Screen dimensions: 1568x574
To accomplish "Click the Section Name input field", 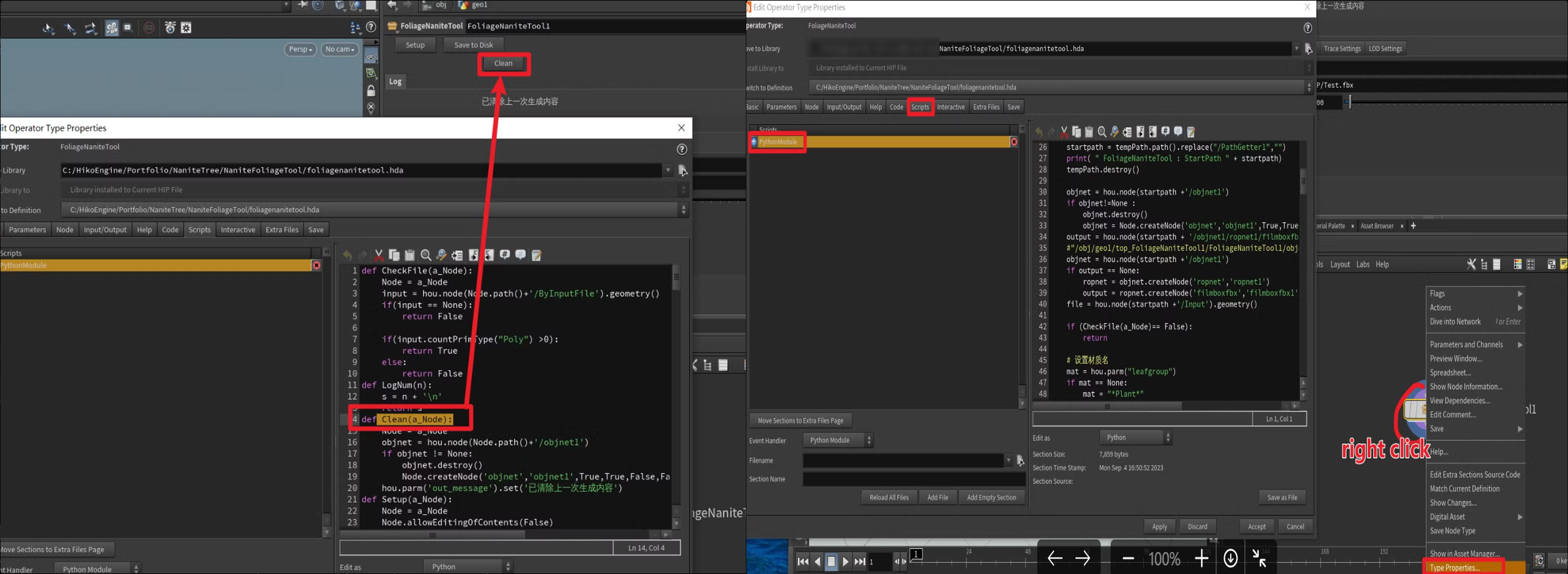I will click(x=914, y=479).
